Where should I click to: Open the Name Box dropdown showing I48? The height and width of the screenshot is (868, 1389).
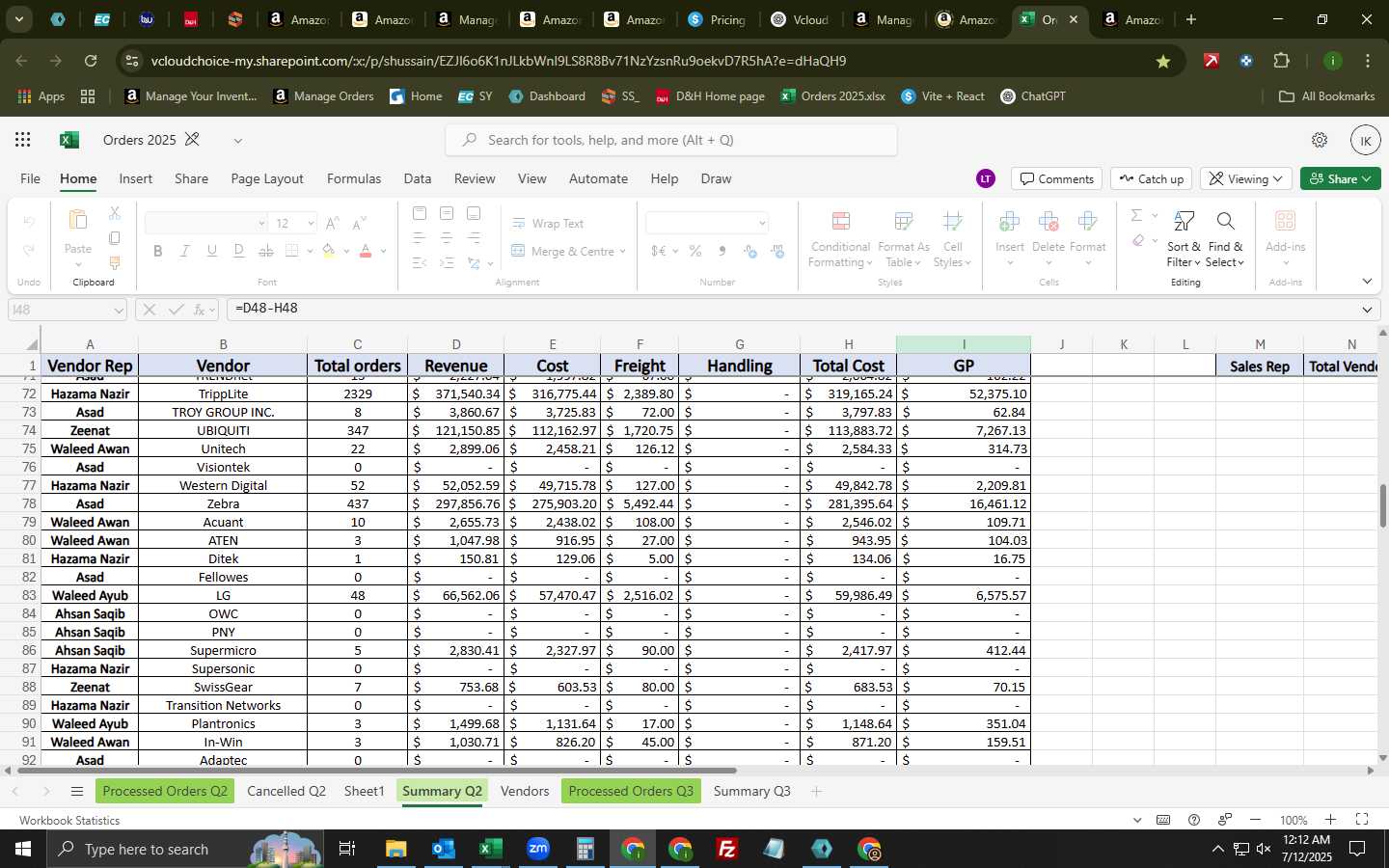tap(119, 310)
